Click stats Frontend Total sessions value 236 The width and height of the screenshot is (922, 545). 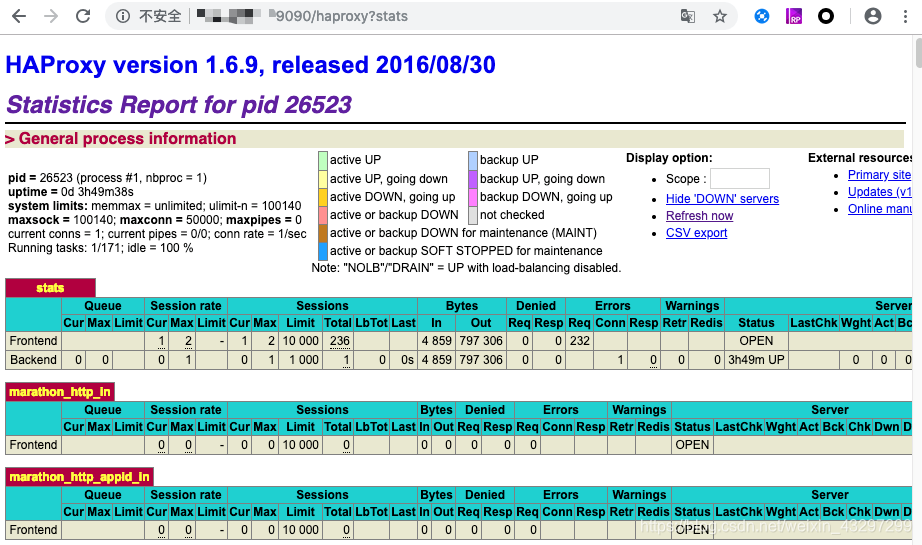tap(339, 341)
